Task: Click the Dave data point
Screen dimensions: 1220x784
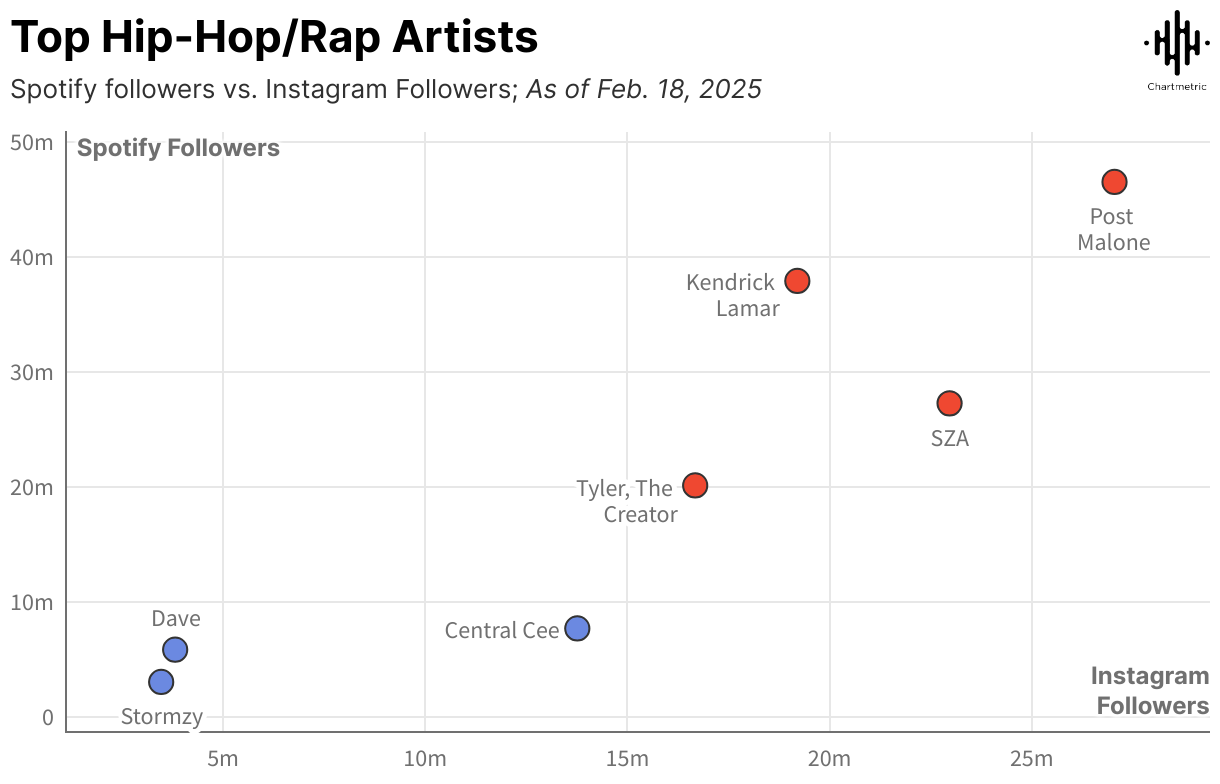Action: tap(175, 650)
